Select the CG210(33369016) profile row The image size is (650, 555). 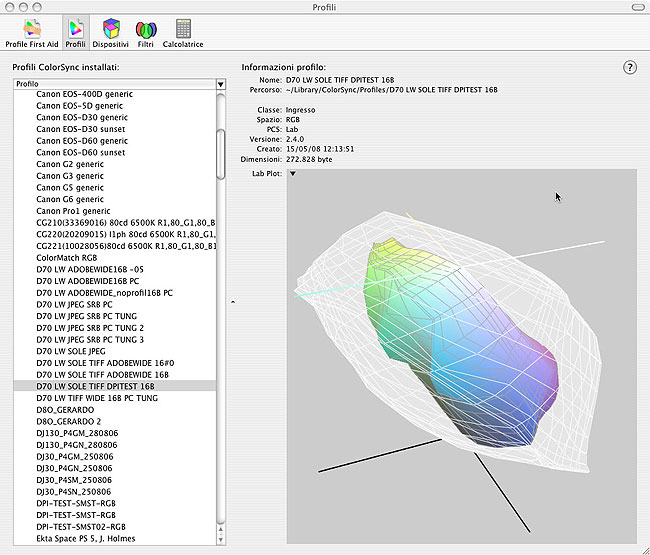click(x=115, y=223)
